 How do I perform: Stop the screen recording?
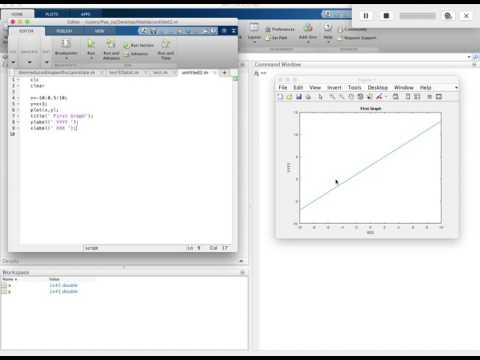coord(386,16)
